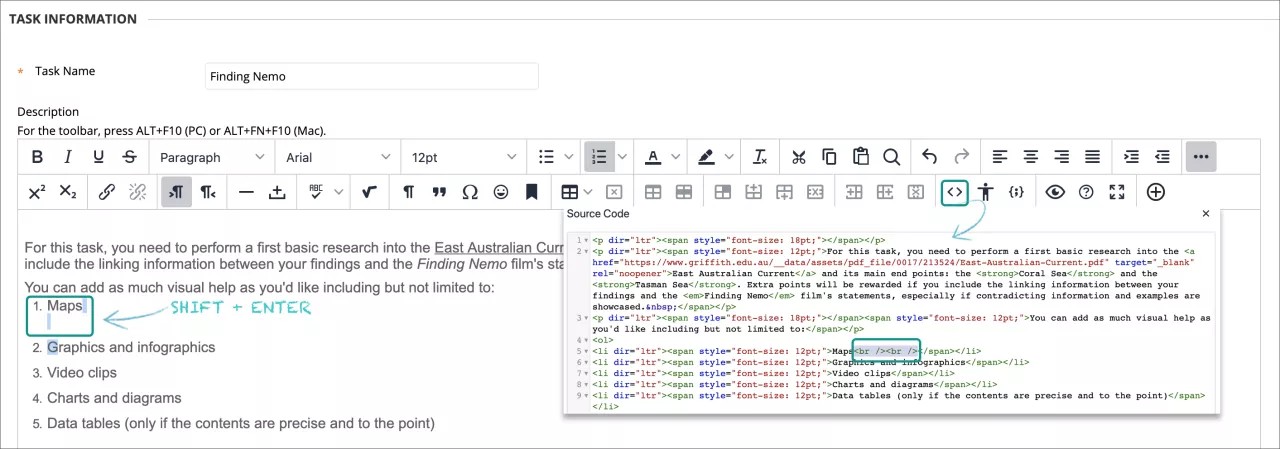Open the Arial font family dropdown
The width and height of the screenshot is (1280, 449).
pos(338,157)
